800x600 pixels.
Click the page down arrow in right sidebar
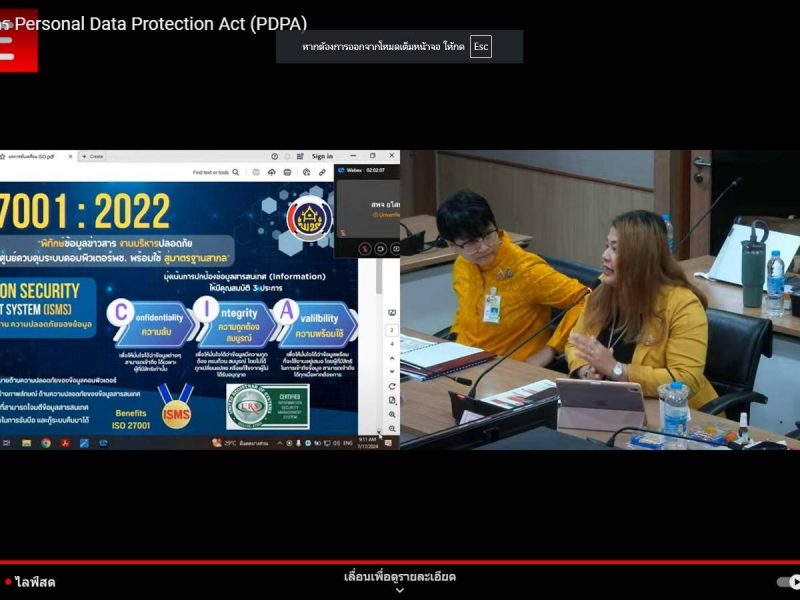coord(392,370)
